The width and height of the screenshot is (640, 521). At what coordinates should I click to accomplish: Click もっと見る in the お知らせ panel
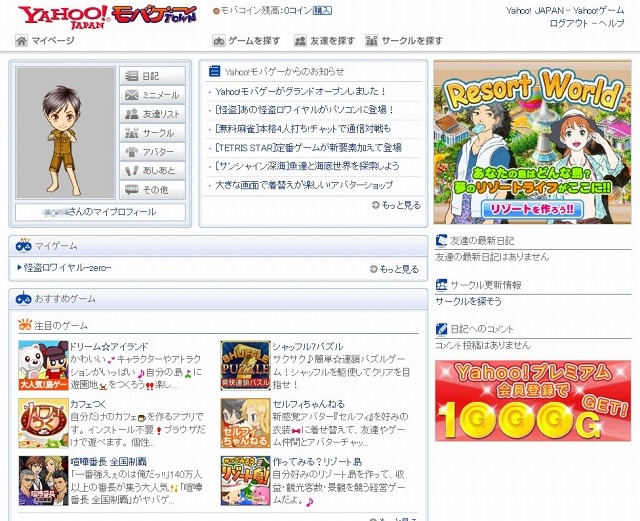tap(396, 205)
